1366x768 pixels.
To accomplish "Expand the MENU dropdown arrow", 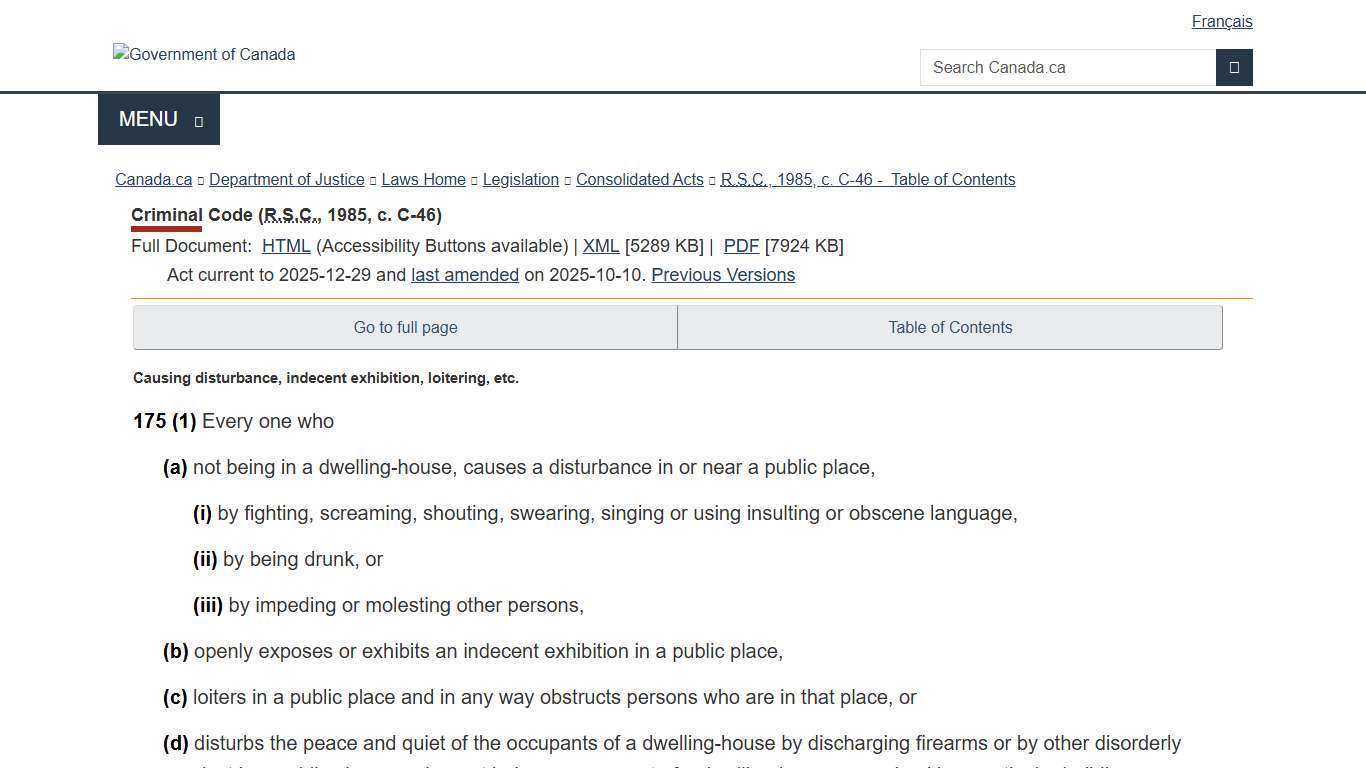I will tap(197, 120).
